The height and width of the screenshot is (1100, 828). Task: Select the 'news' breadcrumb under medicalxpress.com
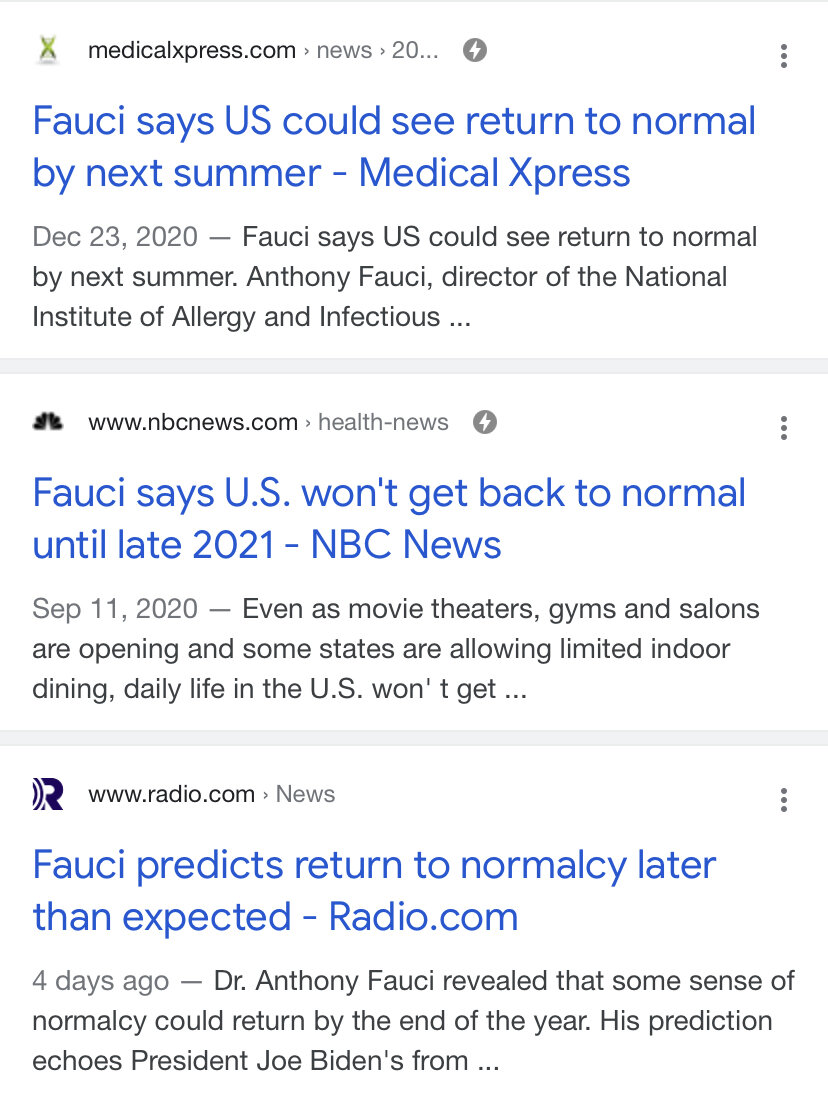click(344, 51)
